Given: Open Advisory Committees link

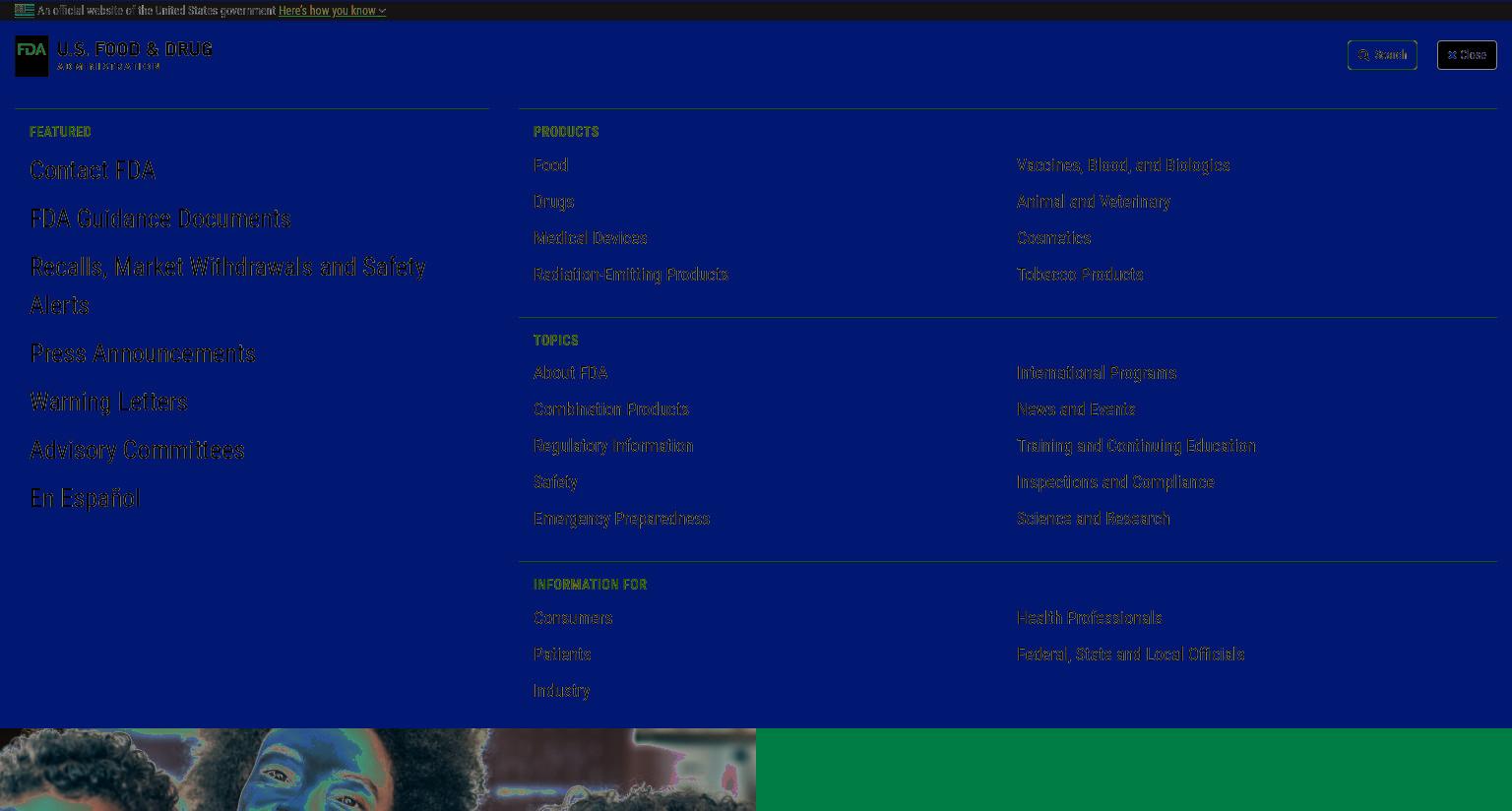Looking at the screenshot, I should (137, 450).
